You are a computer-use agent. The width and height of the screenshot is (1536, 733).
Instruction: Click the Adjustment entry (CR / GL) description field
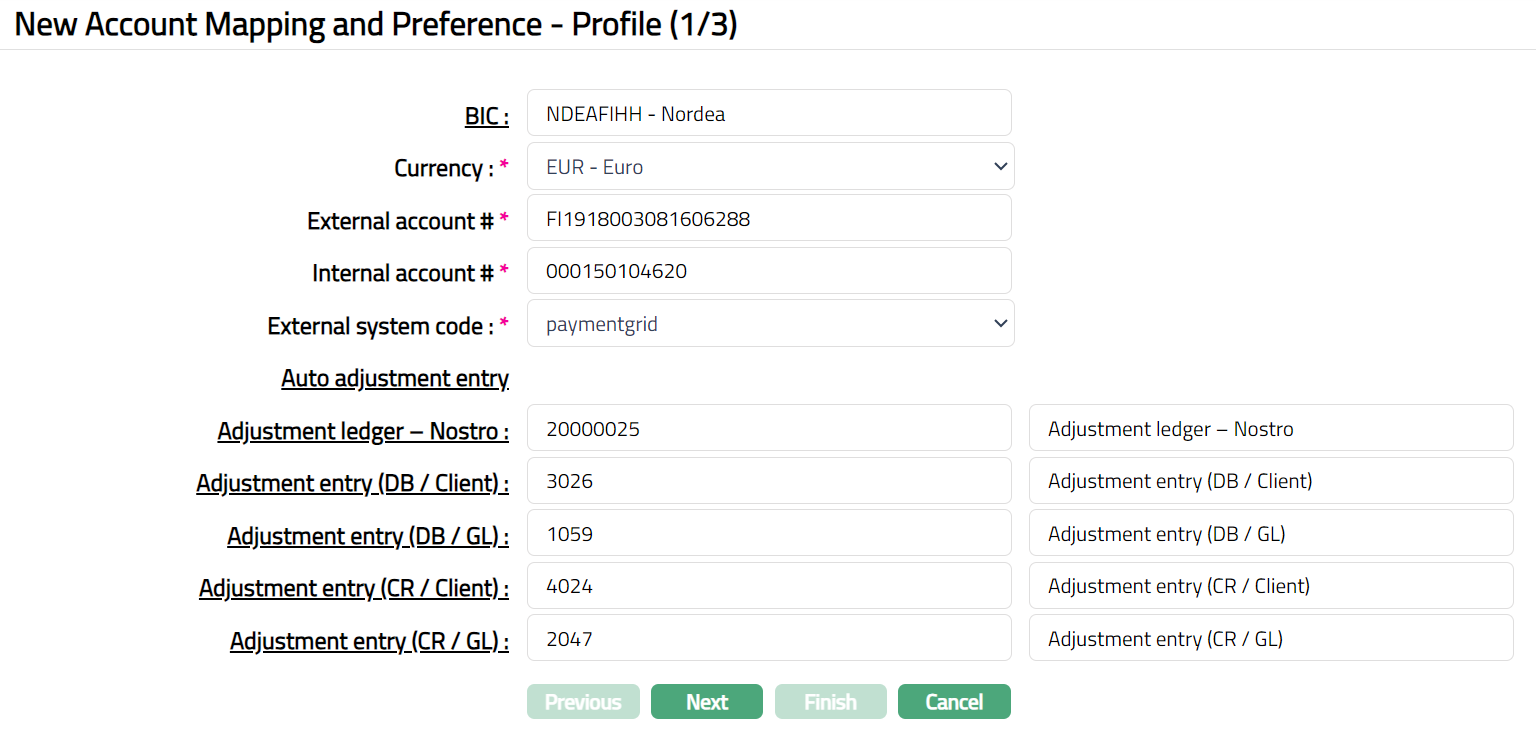pyautogui.click(x=1270, y=639)
